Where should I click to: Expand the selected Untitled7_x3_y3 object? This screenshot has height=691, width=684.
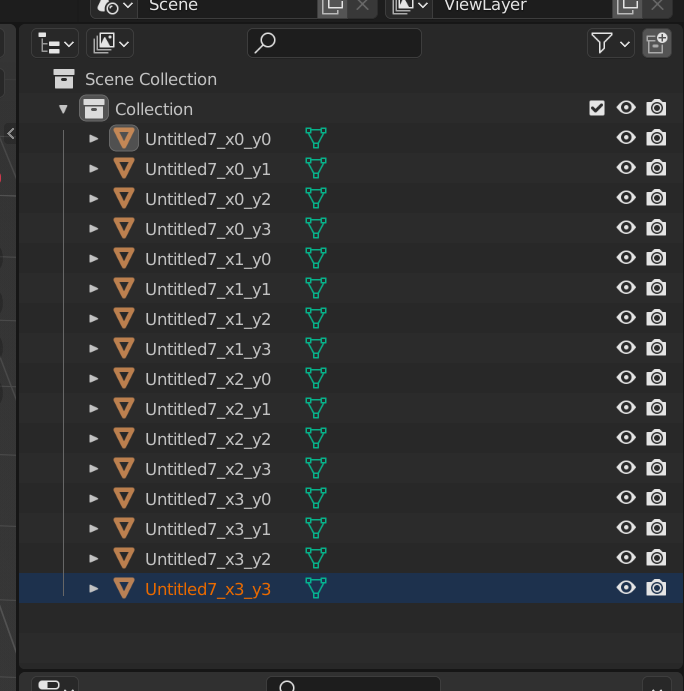tap(93, 588)
